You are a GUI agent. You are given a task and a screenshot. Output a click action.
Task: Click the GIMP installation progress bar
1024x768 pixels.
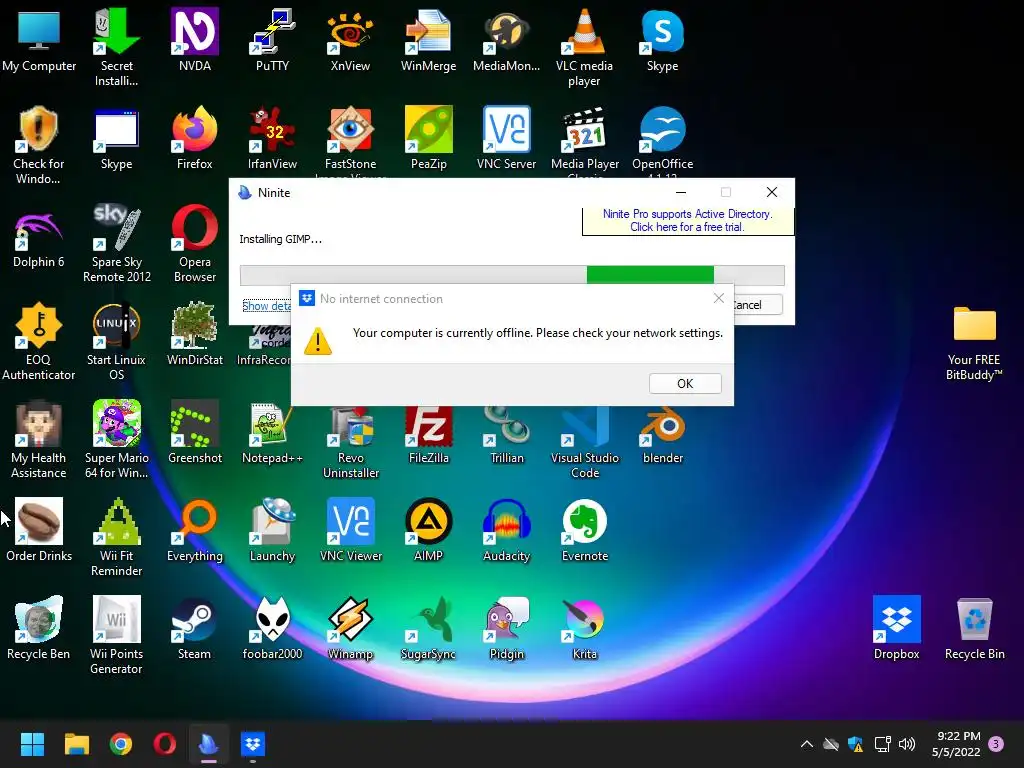tap(512, 275)
